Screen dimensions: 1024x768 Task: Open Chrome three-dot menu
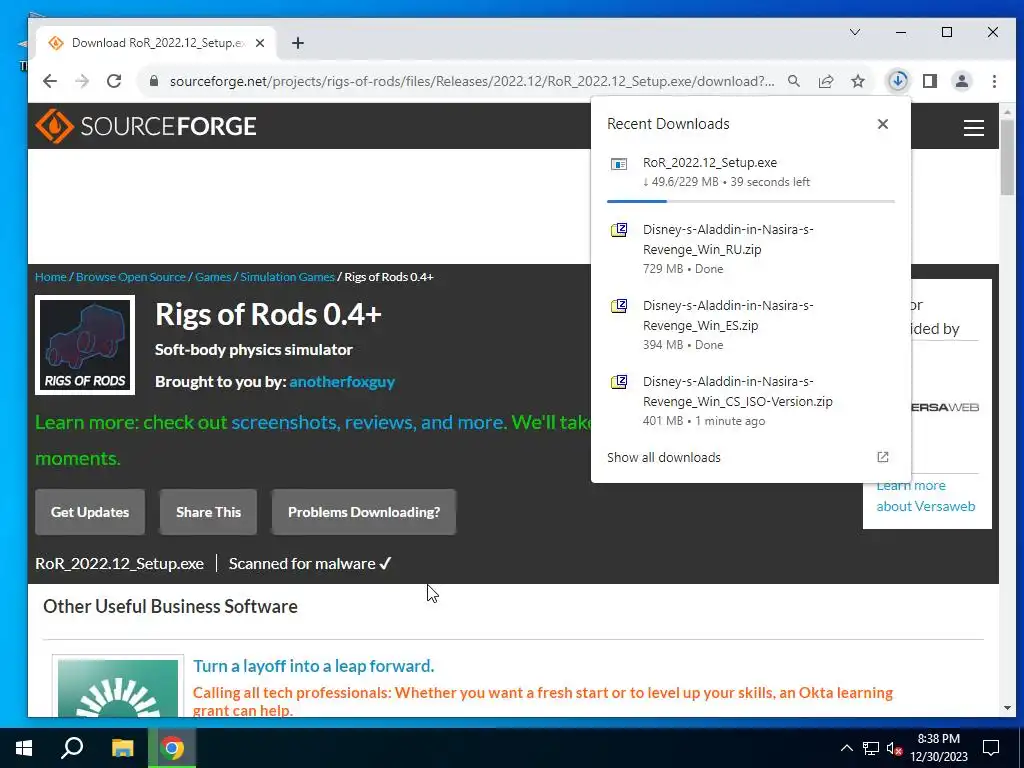(994, 81)
